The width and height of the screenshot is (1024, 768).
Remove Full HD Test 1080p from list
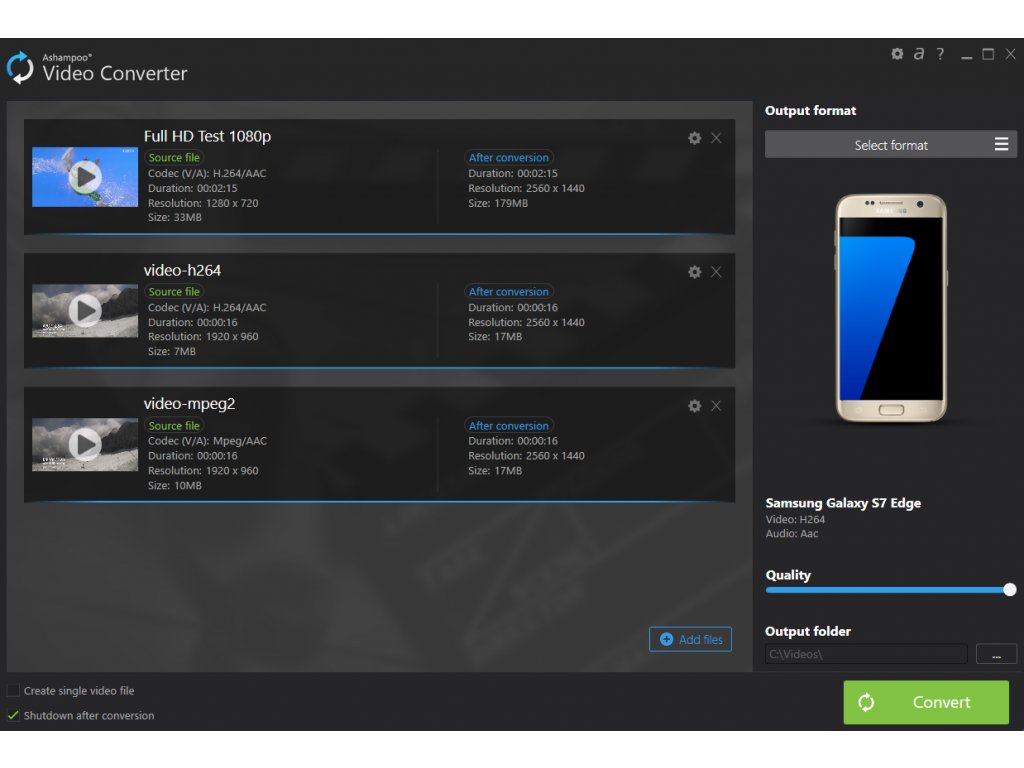(x=716, y=138)
